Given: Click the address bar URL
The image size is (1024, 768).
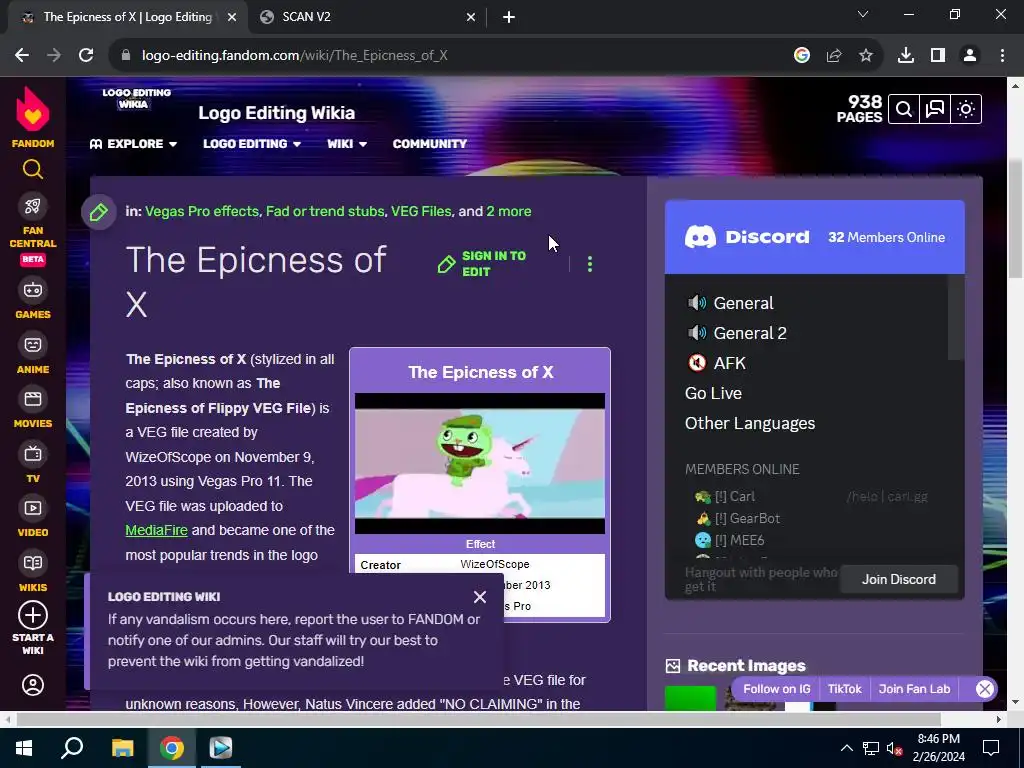Looking at the screenshot, I should [x=295, y=56].
